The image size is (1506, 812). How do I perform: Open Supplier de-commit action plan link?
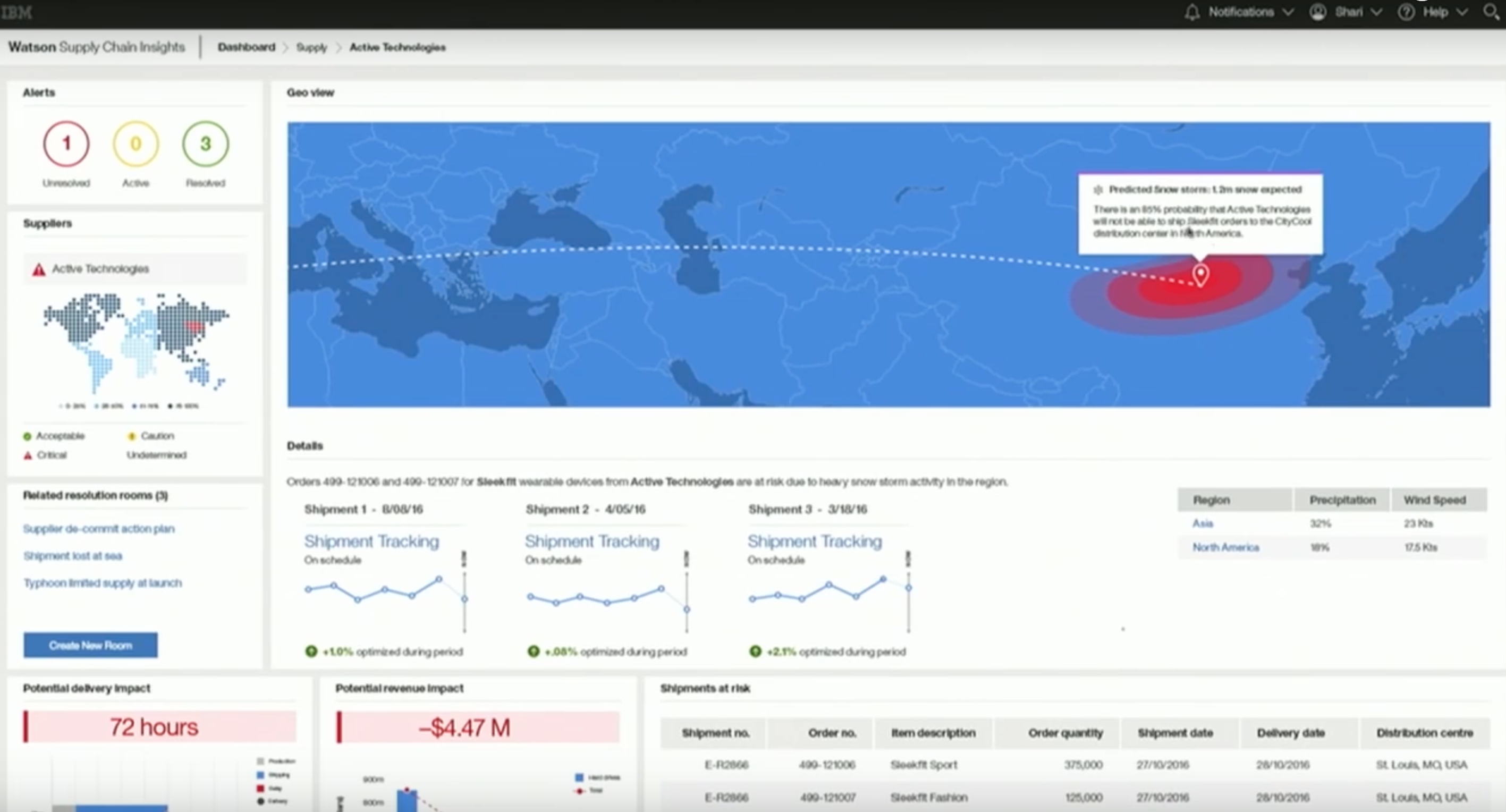[99, 528]
